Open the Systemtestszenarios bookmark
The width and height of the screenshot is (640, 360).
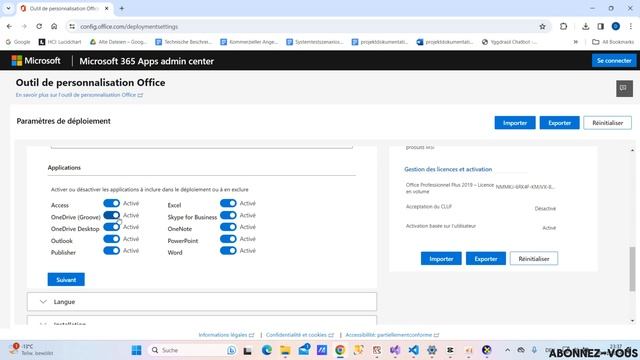click(315, 42)
